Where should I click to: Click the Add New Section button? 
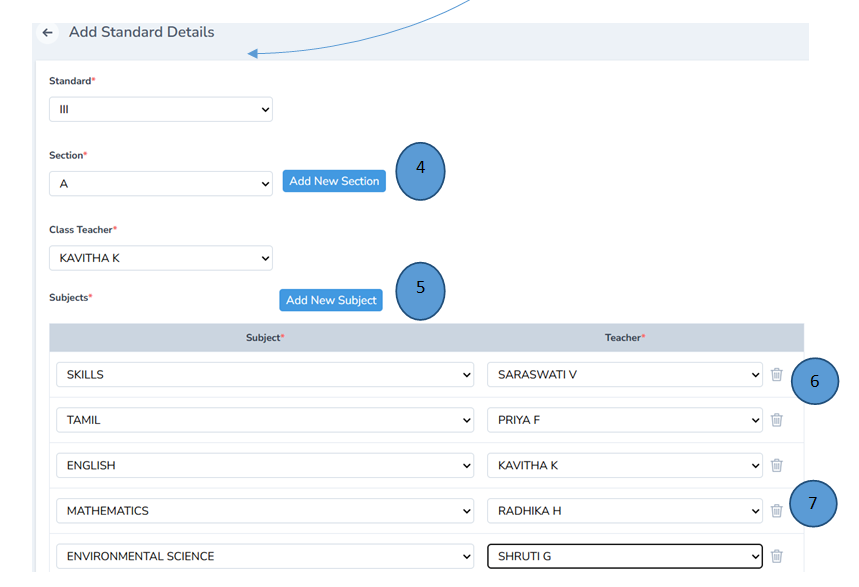point(333,181)
